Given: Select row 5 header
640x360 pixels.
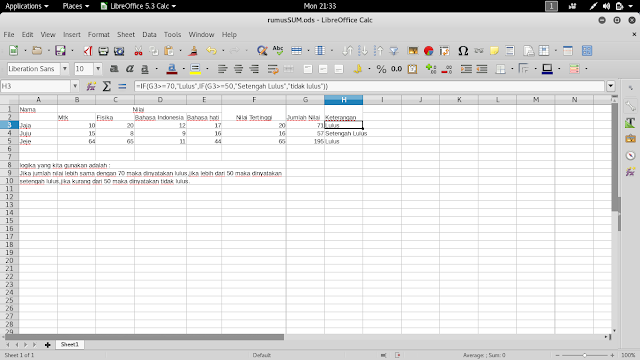Looking at the screenshot, I should point(9,141).
